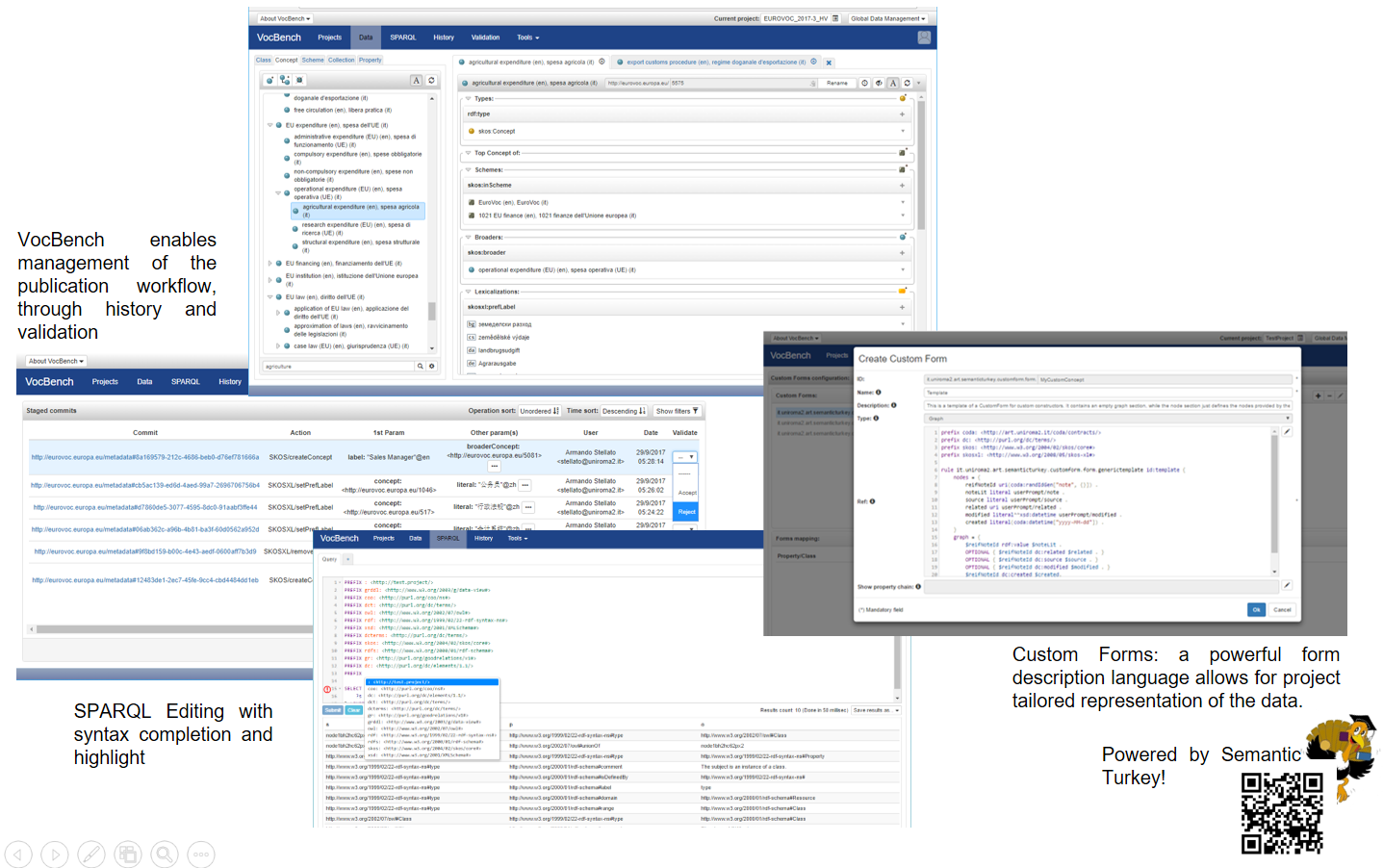Close the resource view tabs with the X
1383x868 pixels.
(829, 63)
